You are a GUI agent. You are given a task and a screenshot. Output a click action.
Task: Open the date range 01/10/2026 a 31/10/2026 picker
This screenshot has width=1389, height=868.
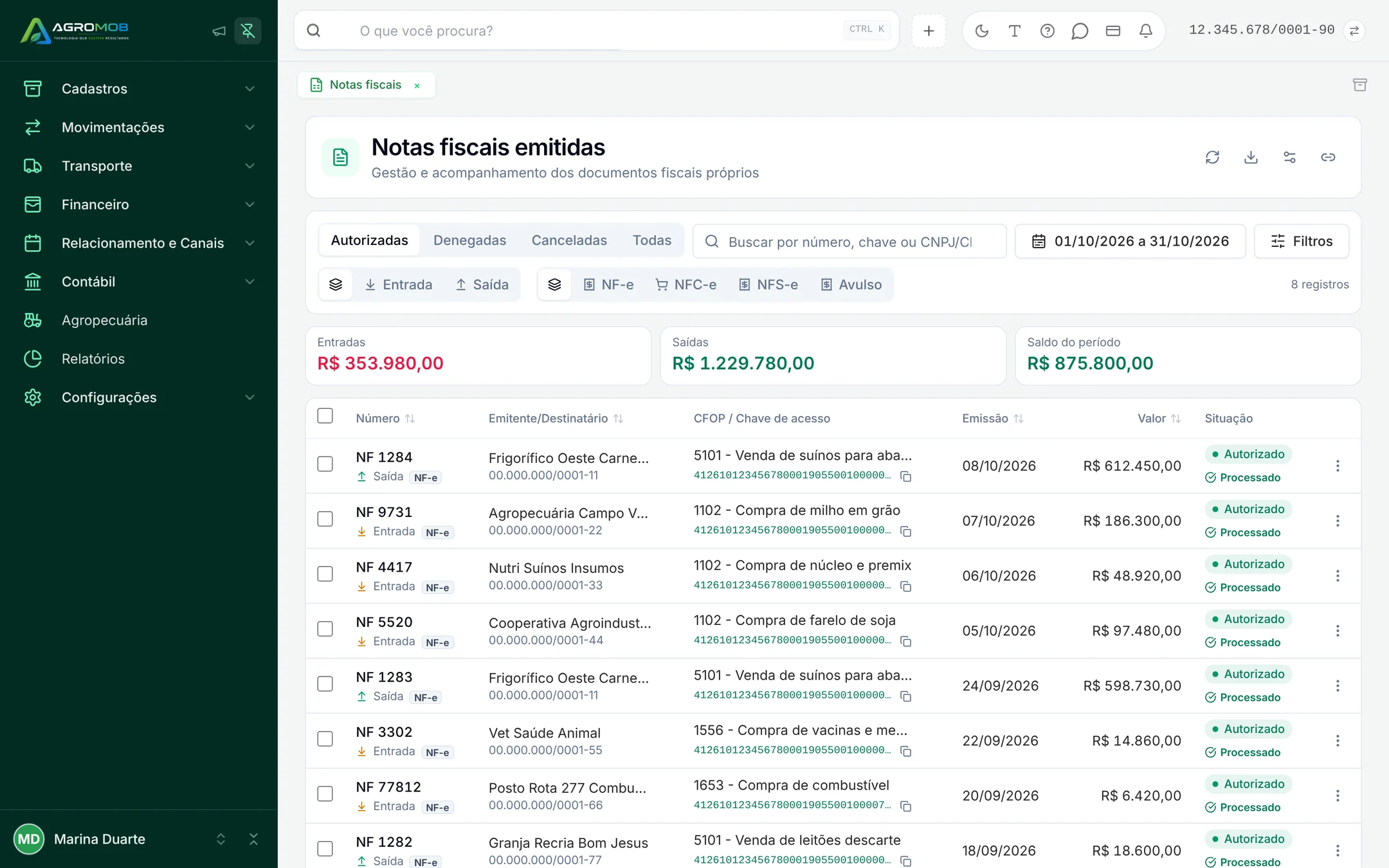(1130, 241)
